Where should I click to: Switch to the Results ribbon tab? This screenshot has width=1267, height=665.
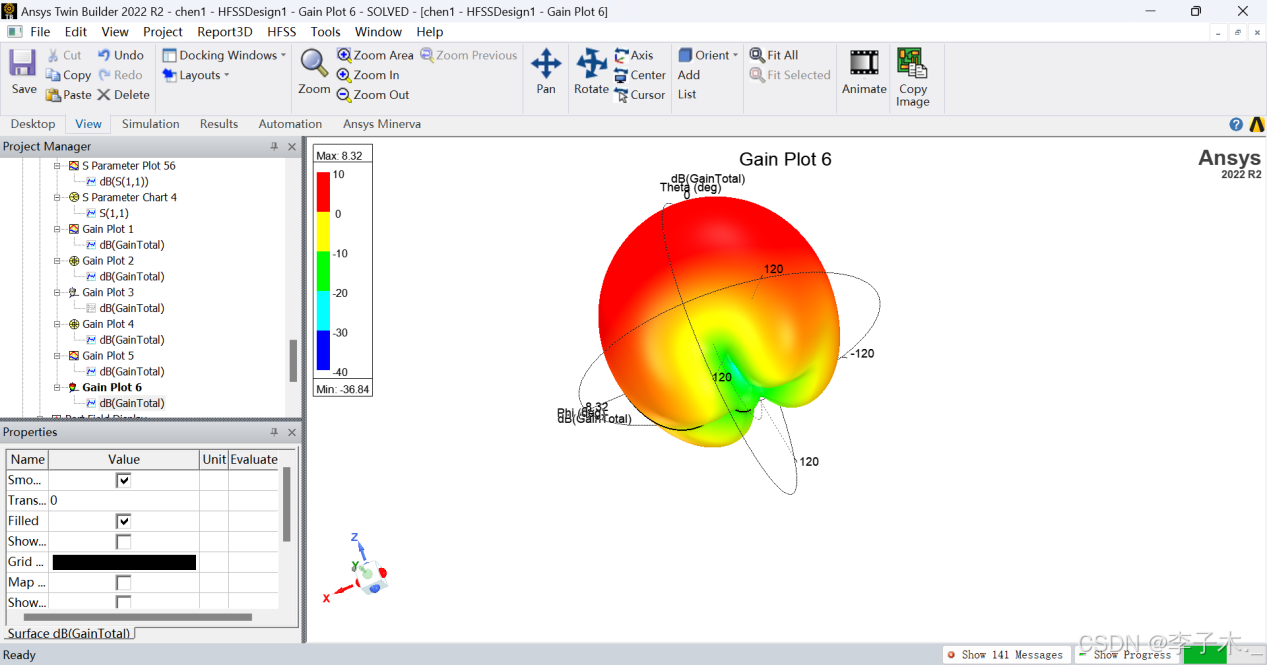[x=219, y=124]
